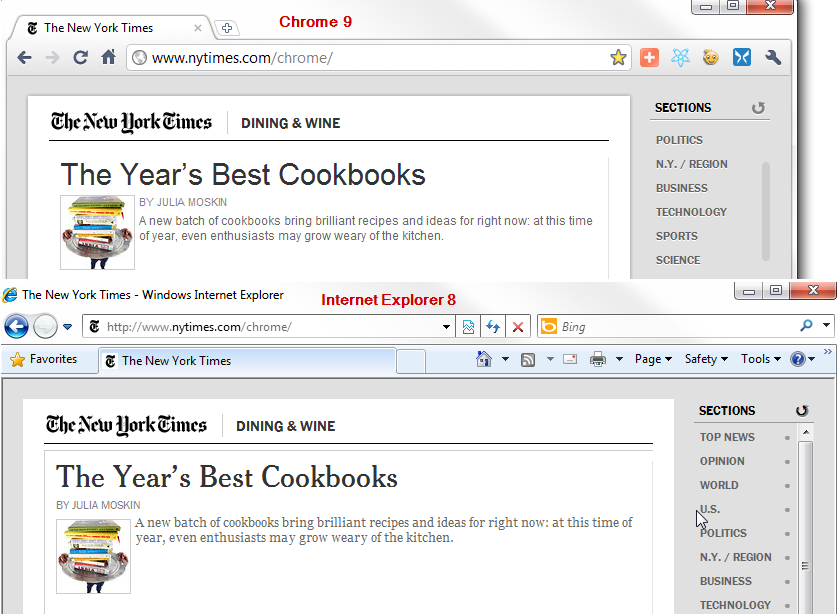Open Chrome wrench settings menu
The width and height of the screenshot is (837, 615).
[773, 57]
